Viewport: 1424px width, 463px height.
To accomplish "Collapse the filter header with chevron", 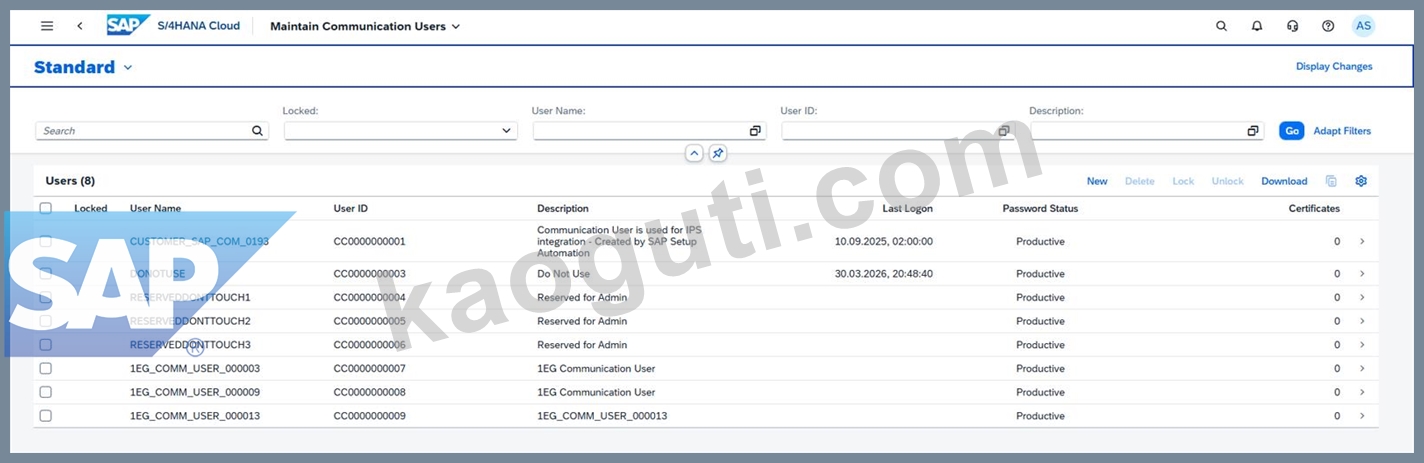I will (694, 153).
